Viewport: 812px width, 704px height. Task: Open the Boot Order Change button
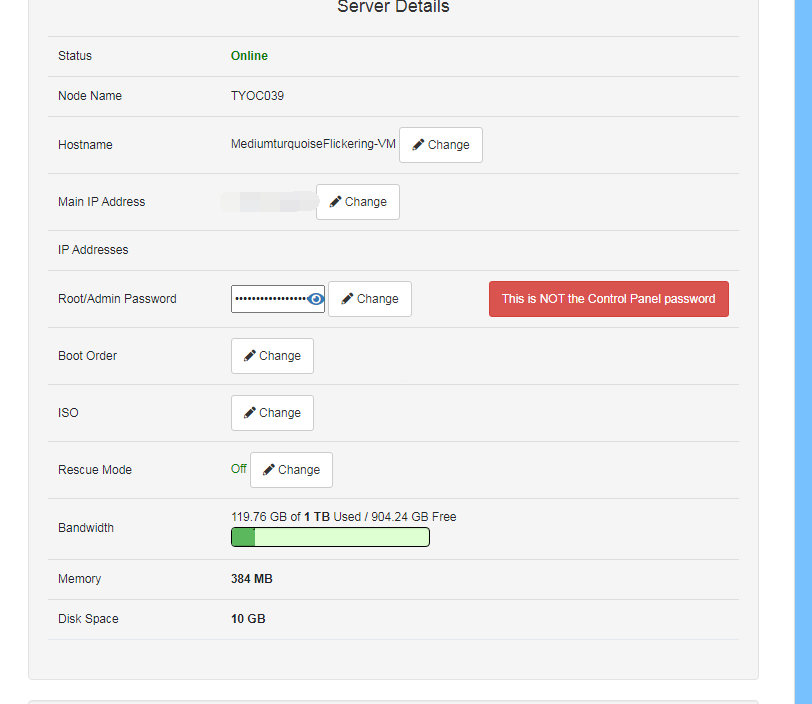[272, 356]
